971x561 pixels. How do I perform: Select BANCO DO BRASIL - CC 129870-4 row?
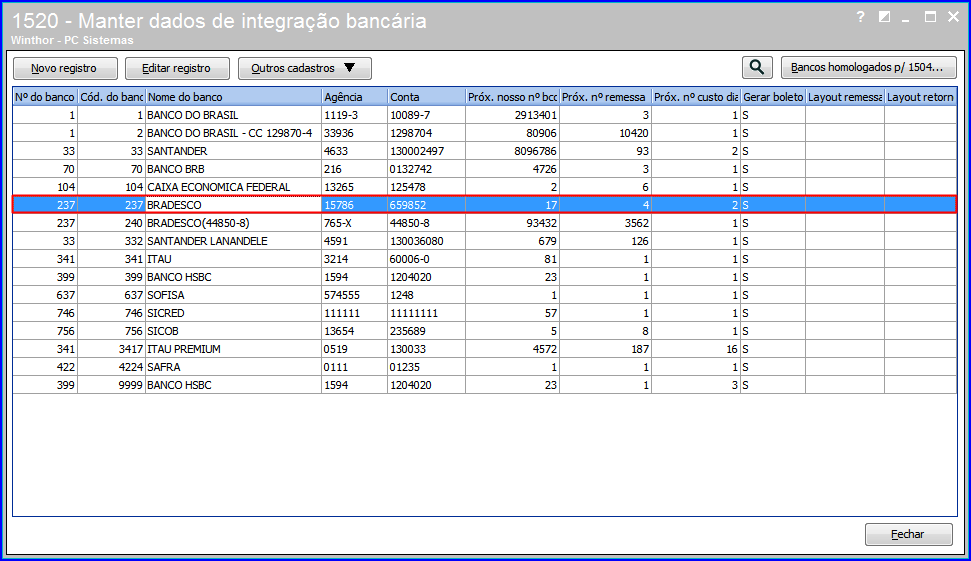485,133
